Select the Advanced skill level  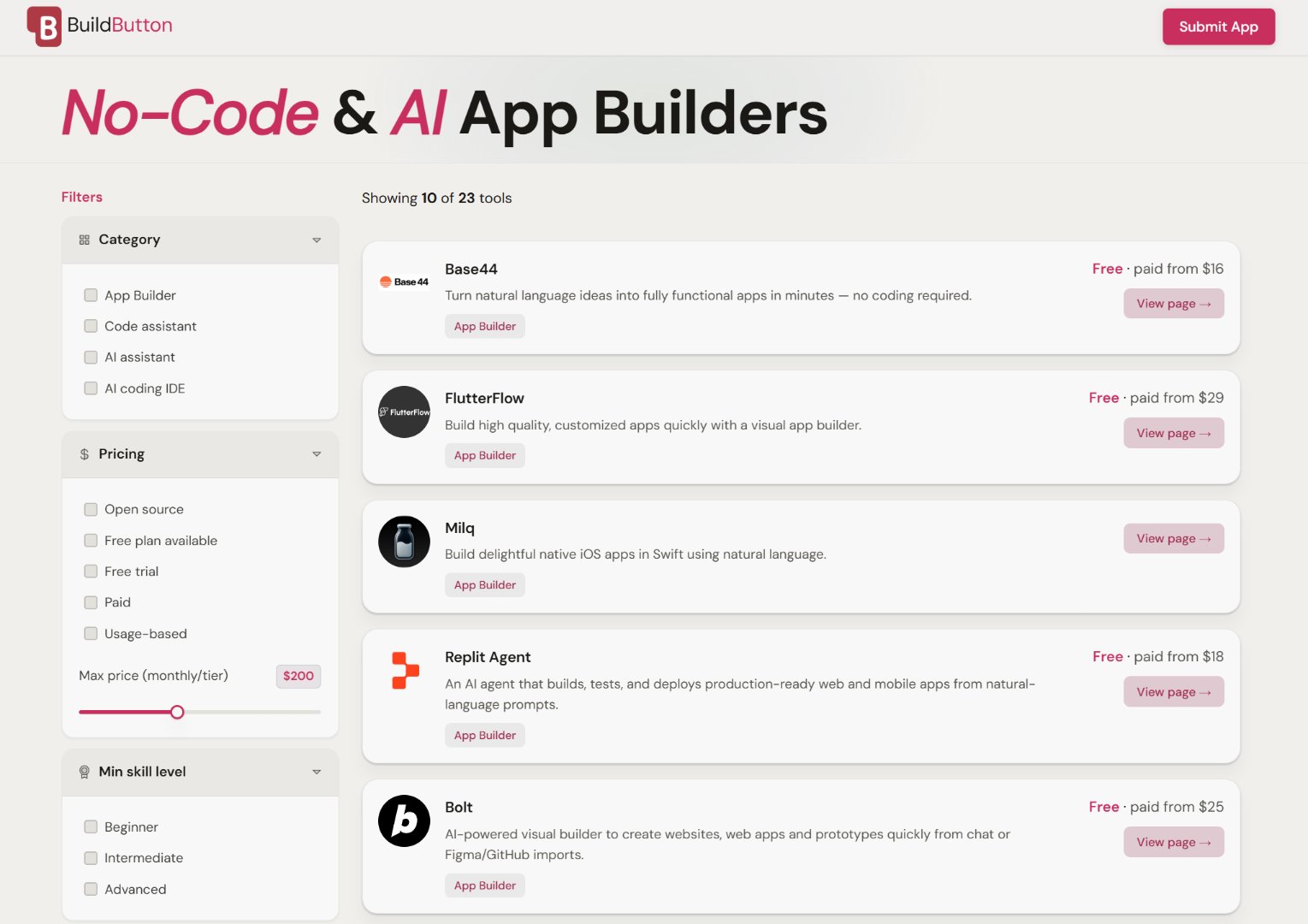(x=91, y=889)
